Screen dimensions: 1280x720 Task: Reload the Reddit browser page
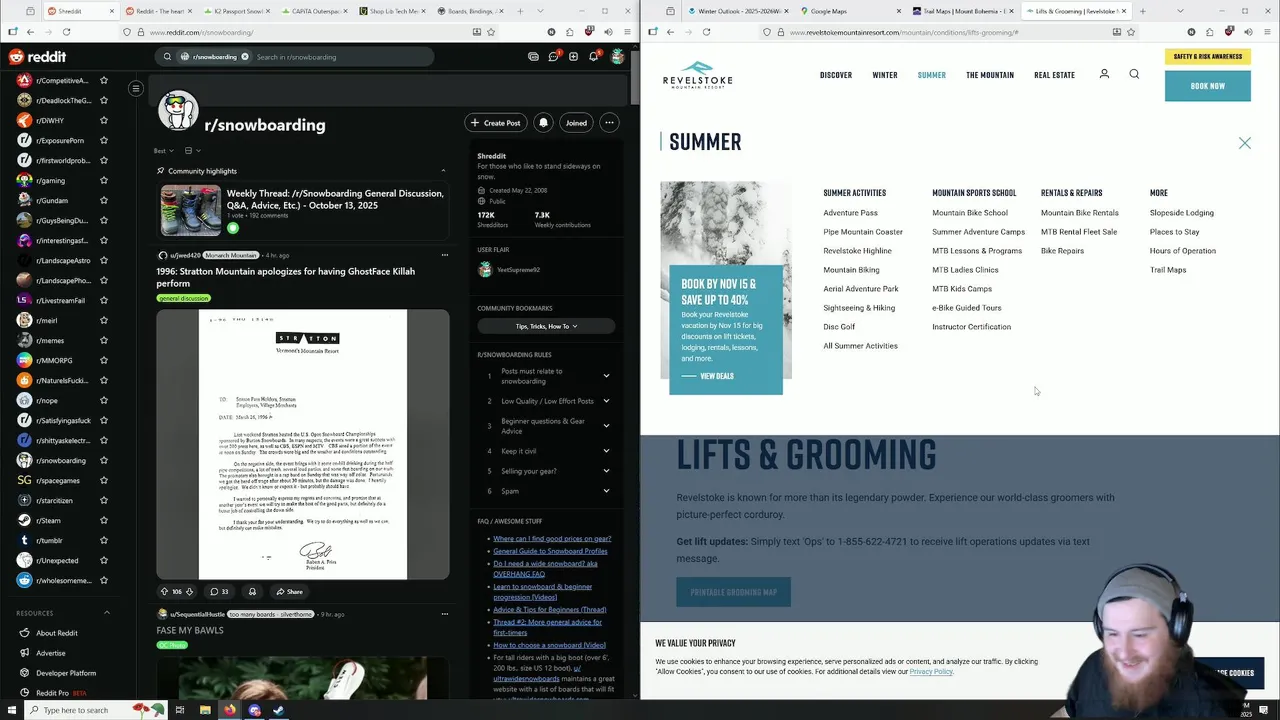pos(66,32)
